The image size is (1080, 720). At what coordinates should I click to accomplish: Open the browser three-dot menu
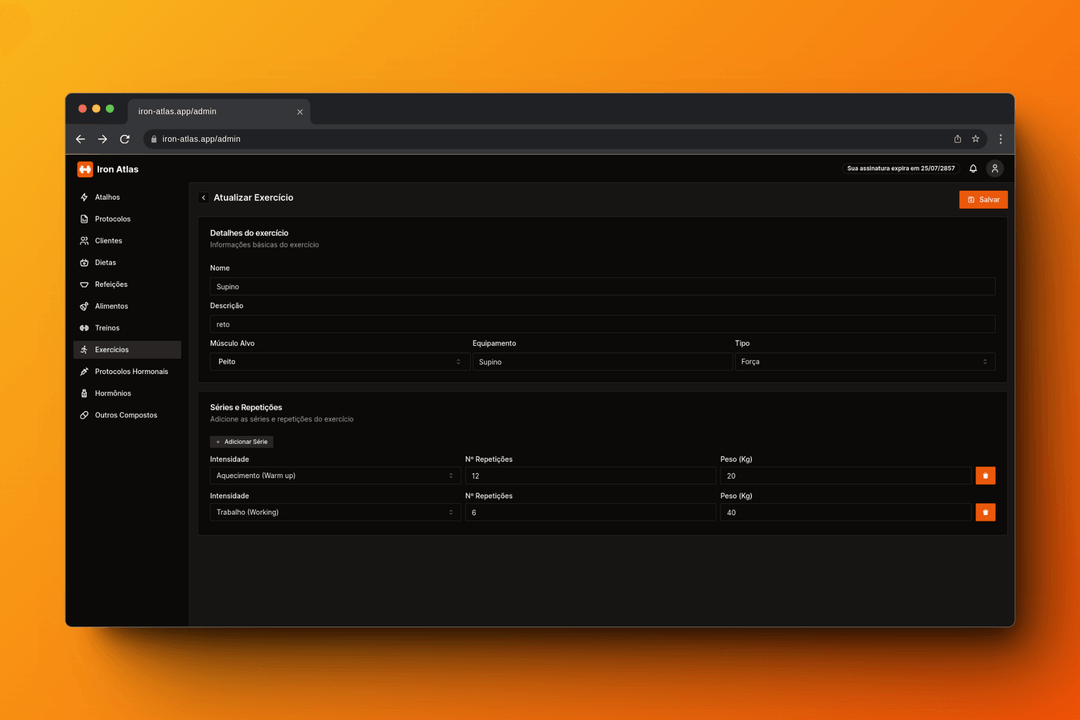pos(1000,139)
